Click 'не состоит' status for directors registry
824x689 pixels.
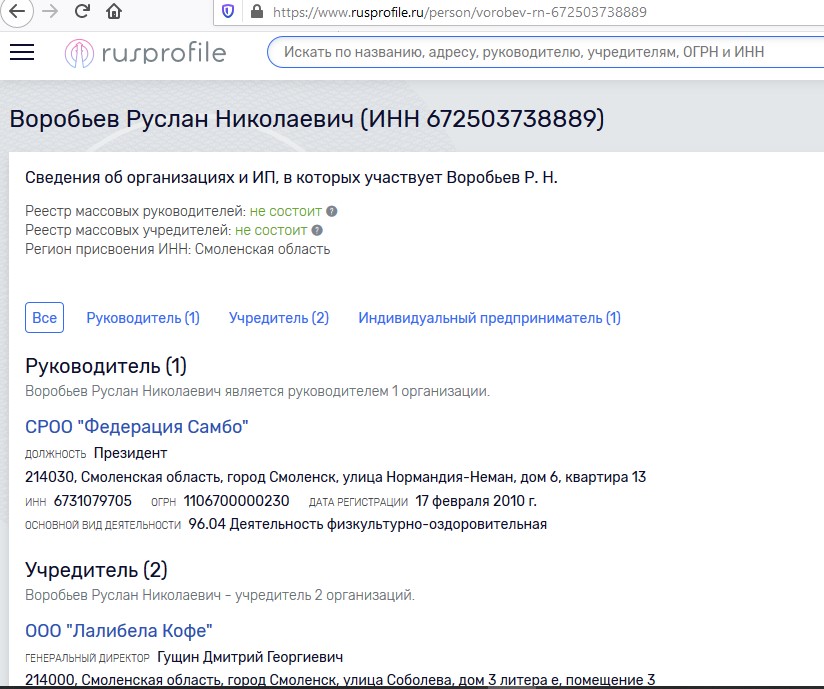tap(285, 211)
